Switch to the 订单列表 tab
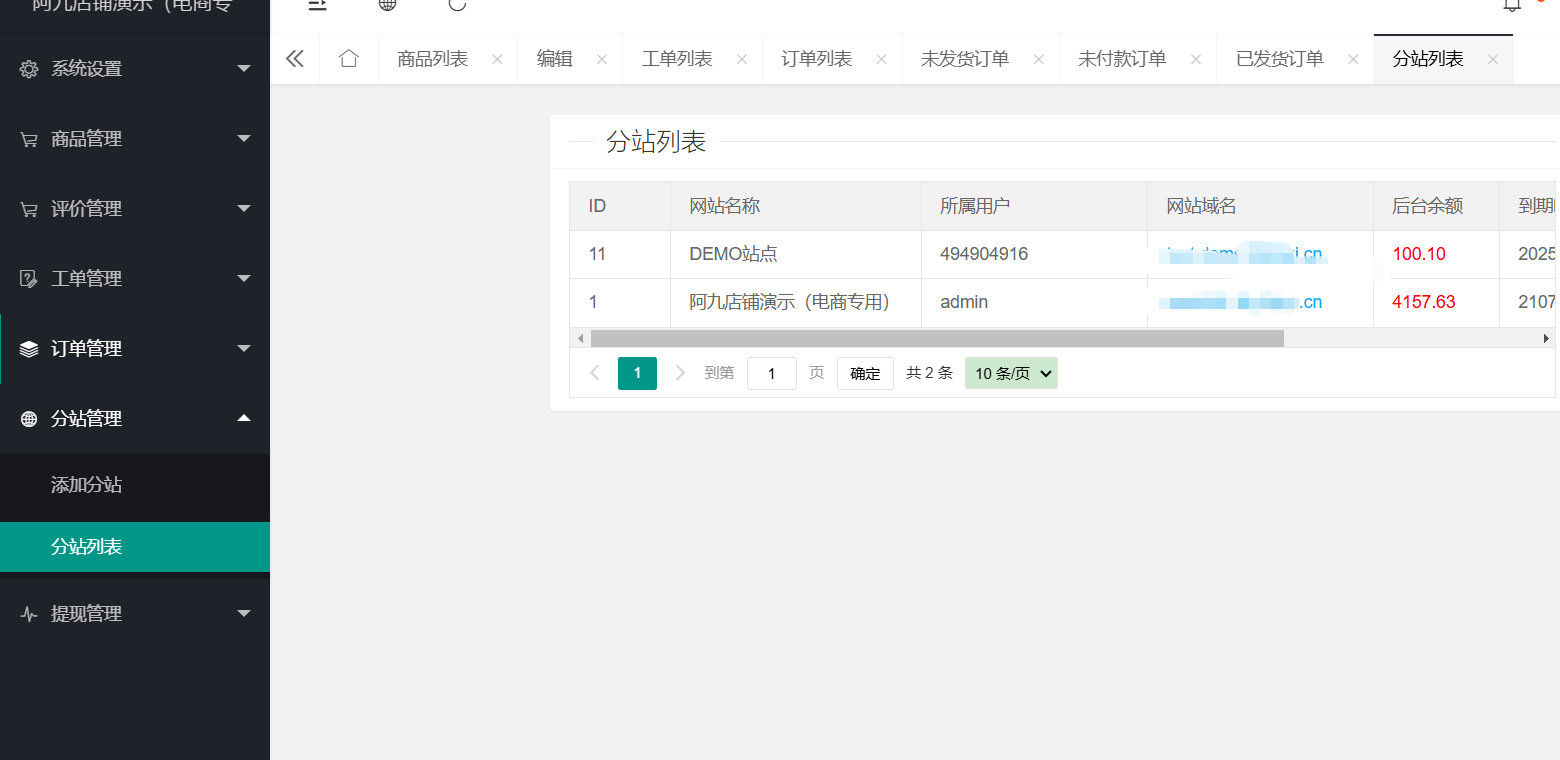 click(x=816, y=59)
